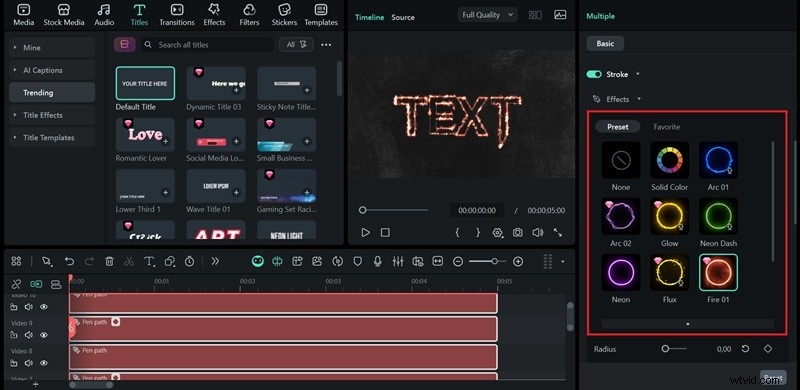
Task: Expand the Effects dropdown arrow in properties
Action: tap(639, 99)
